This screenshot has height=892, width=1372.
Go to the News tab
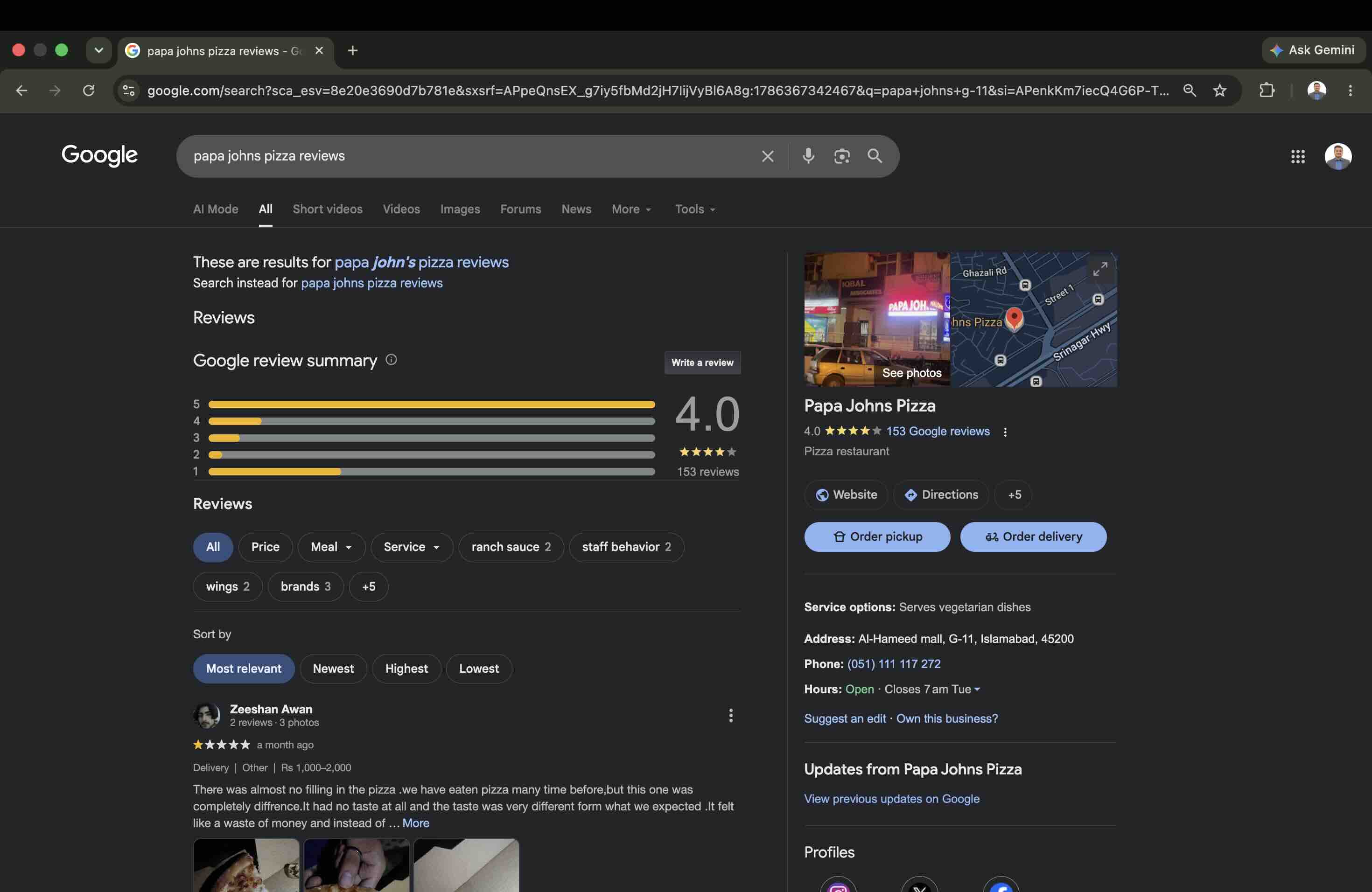pyautogui.click(x=576, y=209)
